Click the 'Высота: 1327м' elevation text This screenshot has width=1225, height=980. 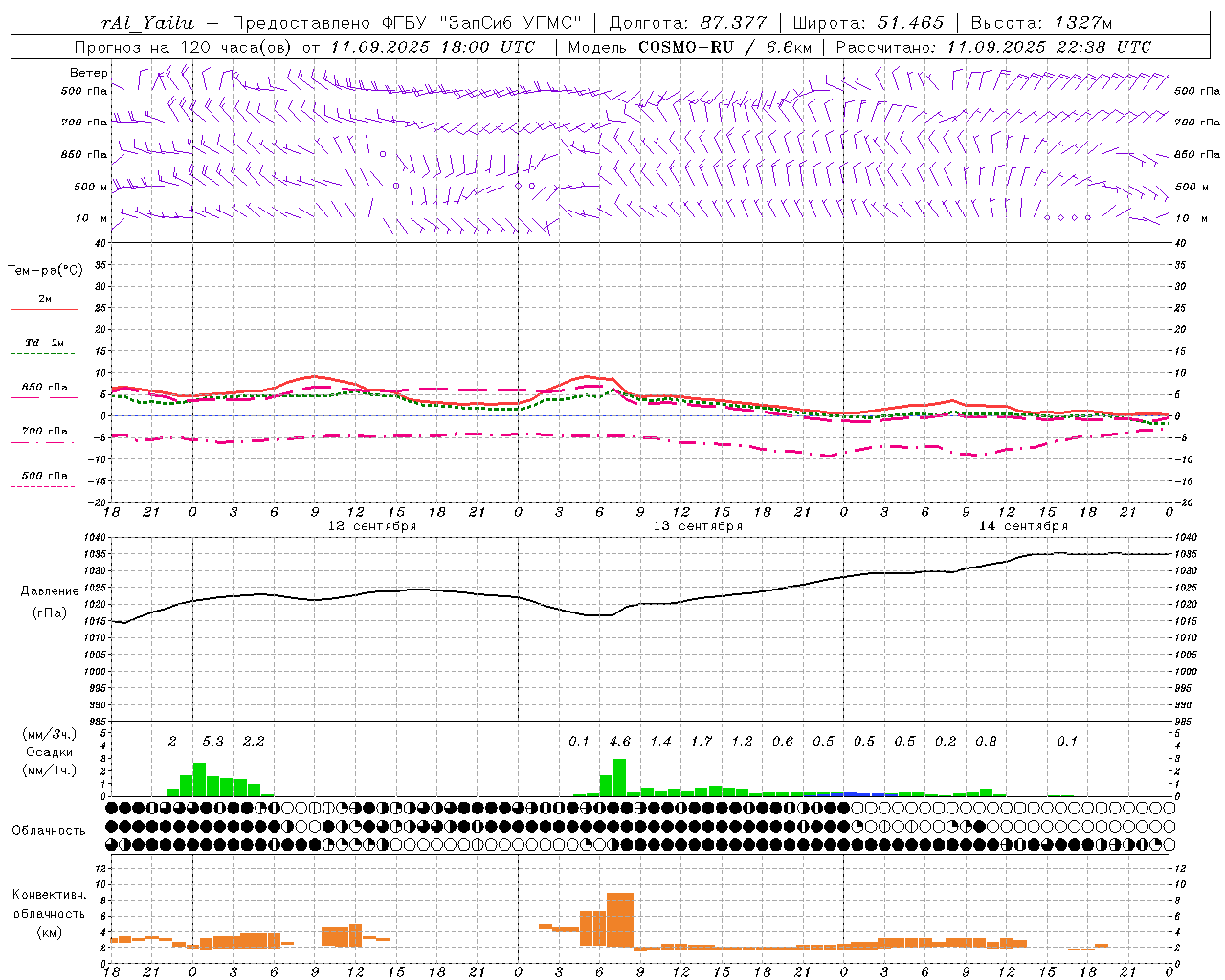click(1041, 23)
